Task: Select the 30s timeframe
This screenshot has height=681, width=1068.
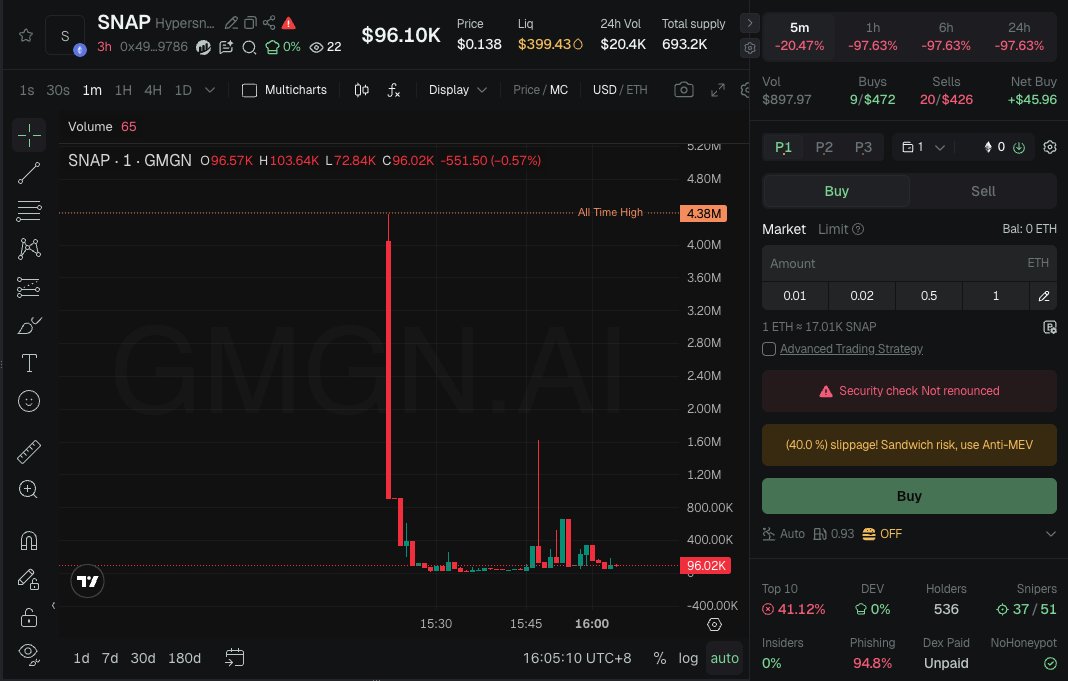Action: 58,90
